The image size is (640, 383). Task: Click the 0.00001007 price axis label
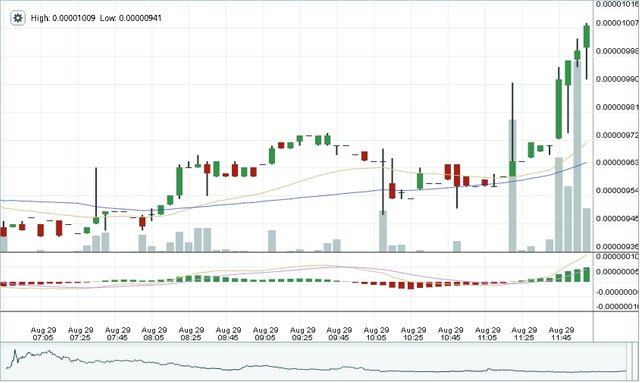(x=618, y=23)
